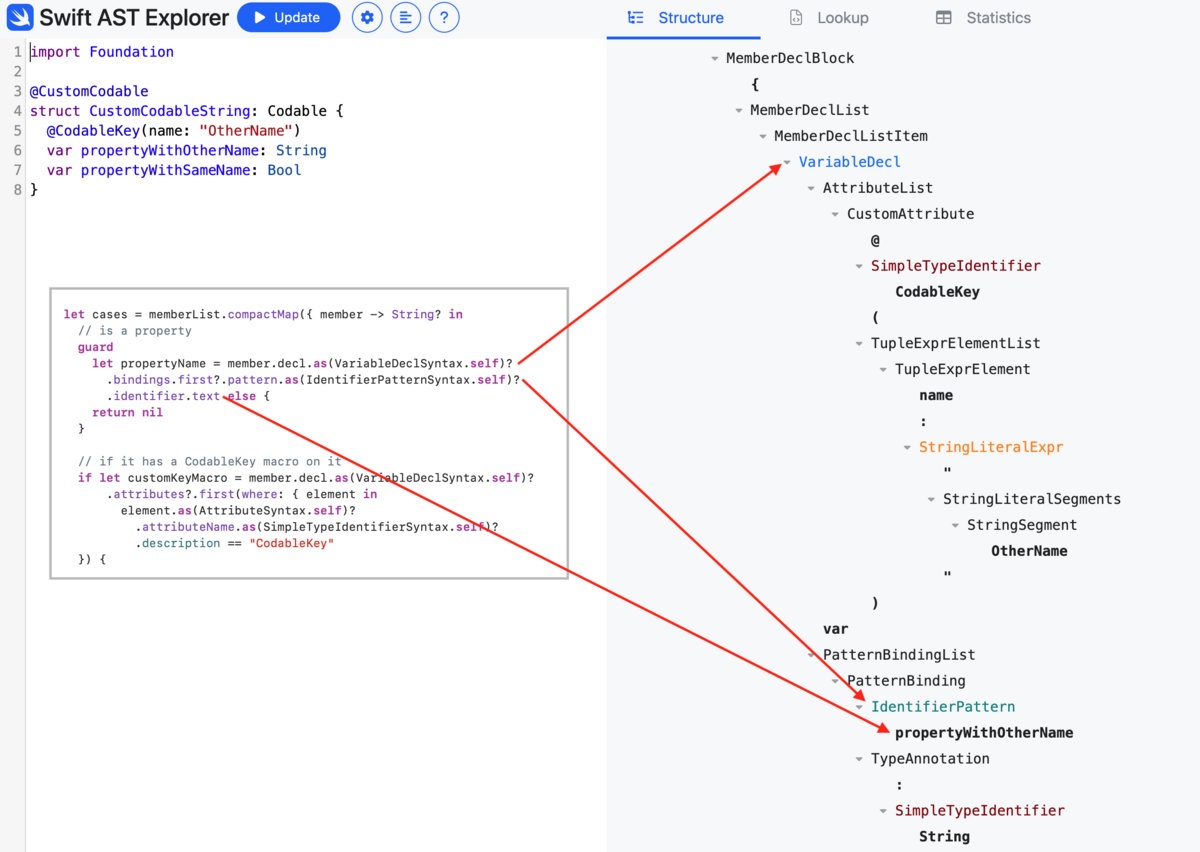The width and height of the screenshot is (1200, 852).
Task: Collapse the PatternBindingList node
Action: 811,656
